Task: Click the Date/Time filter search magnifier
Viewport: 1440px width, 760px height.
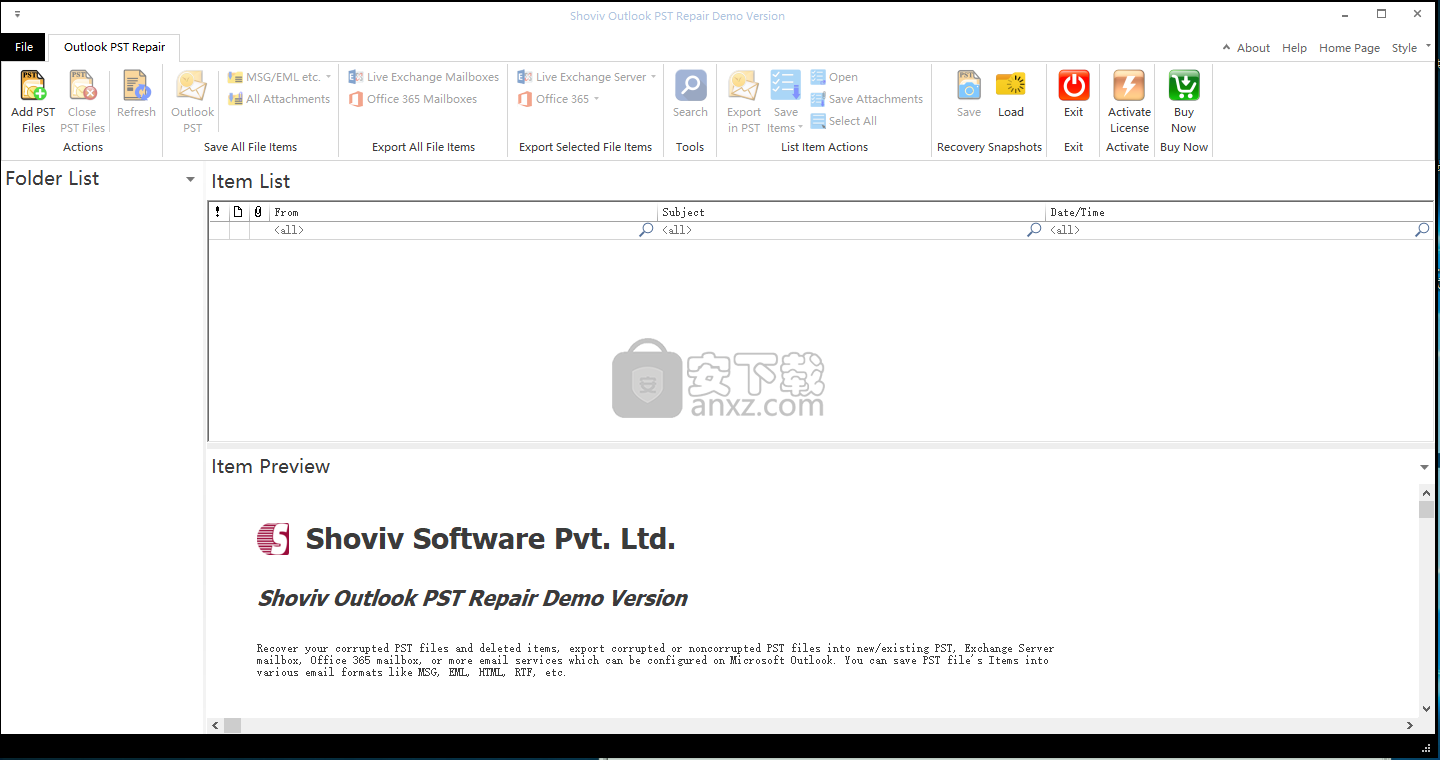Action: (1422, 230)
